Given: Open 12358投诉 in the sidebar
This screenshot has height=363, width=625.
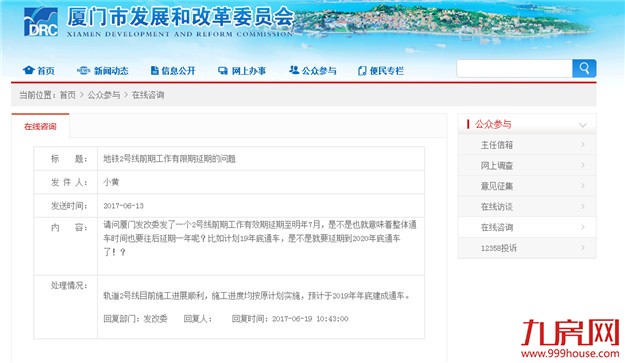Looking at the screenshot, I should click(498, 248).
